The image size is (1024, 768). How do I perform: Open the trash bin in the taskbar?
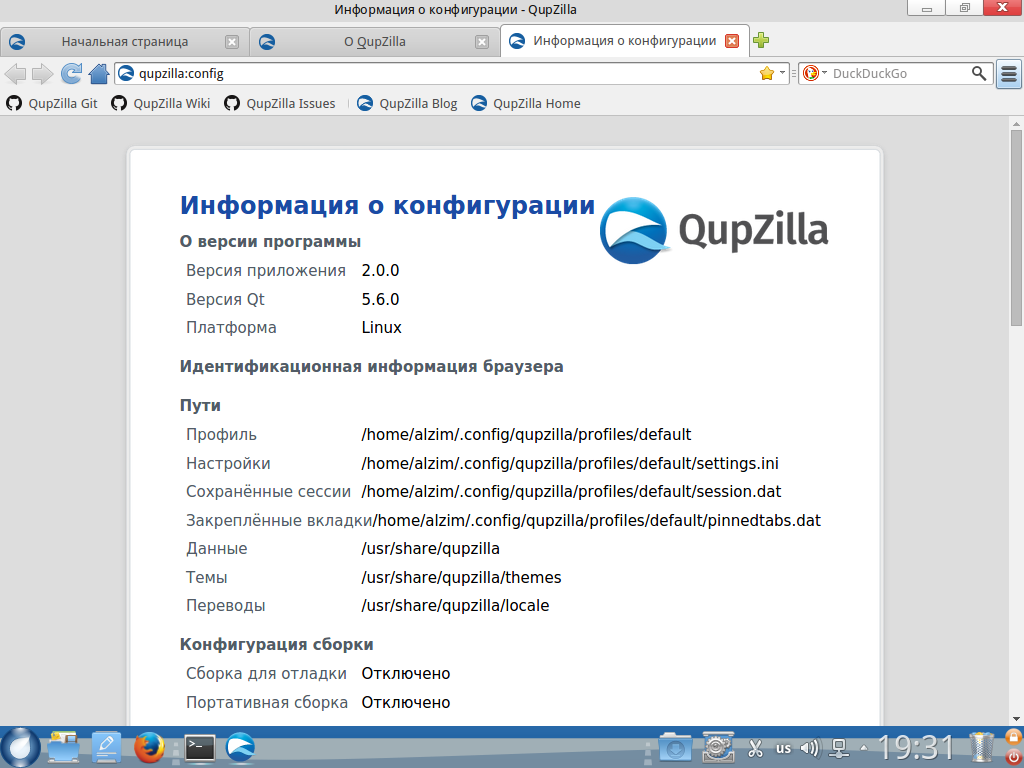pos(980,747)
